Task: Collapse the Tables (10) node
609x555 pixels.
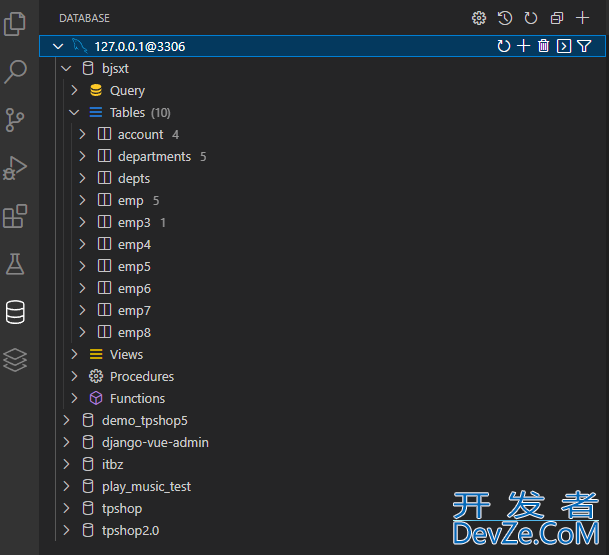Action: coord(74,112)
